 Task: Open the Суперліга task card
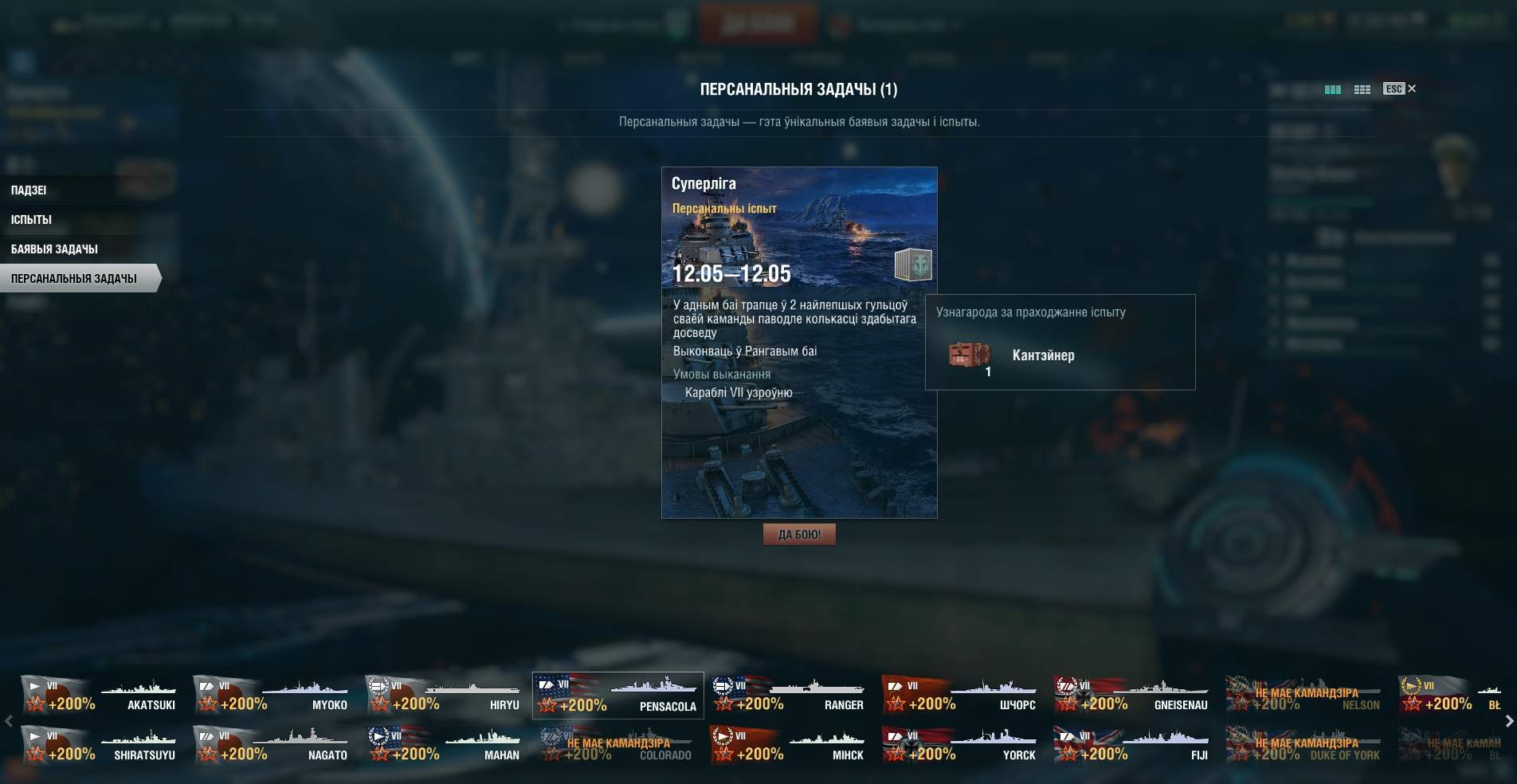tap(799, 343)
